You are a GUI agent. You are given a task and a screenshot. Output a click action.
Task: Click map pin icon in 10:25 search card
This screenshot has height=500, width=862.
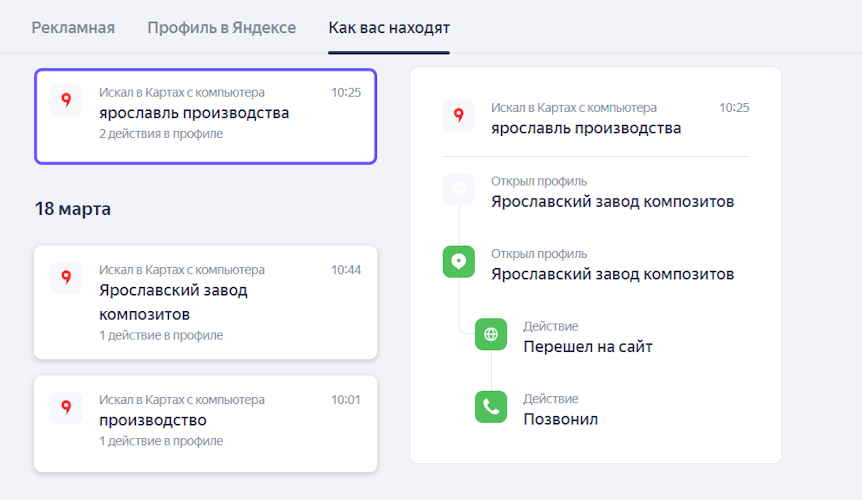tap(66, 100)
